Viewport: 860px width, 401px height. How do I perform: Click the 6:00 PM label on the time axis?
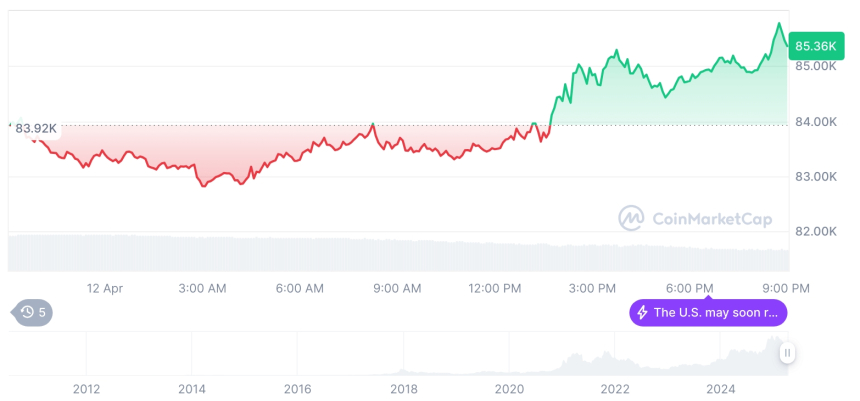coord(690,288)
